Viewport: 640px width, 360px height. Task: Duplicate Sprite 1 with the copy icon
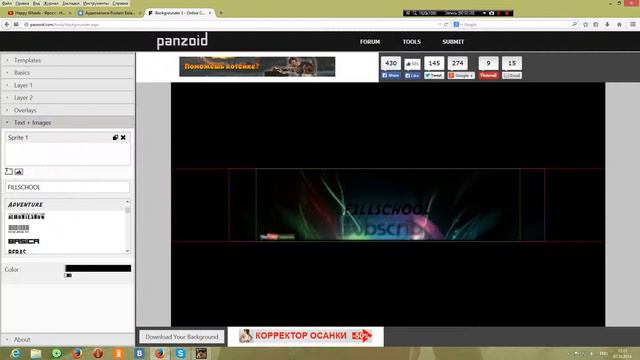[x=116, y=138]
